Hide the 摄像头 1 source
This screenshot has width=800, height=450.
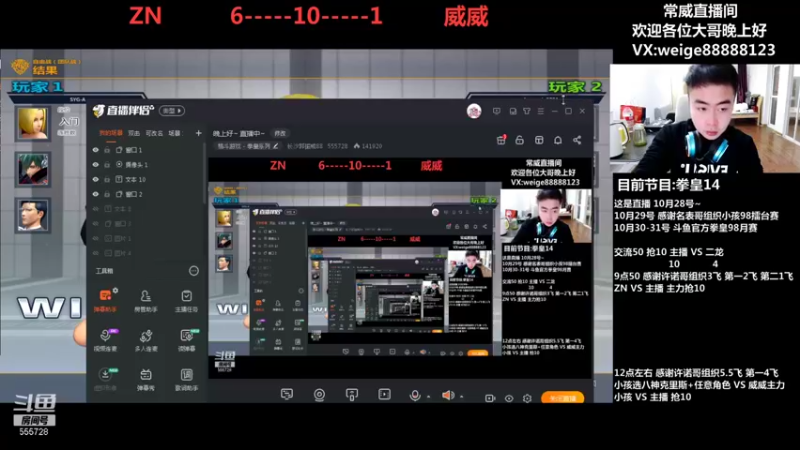[95, 165]
